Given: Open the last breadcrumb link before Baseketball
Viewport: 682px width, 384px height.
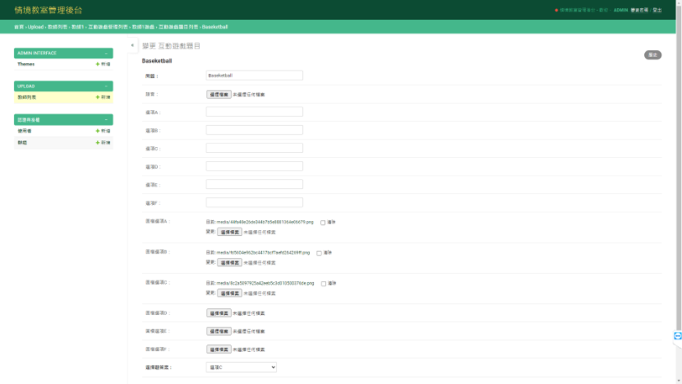Looking at the screenshot, I should [178, 27].
